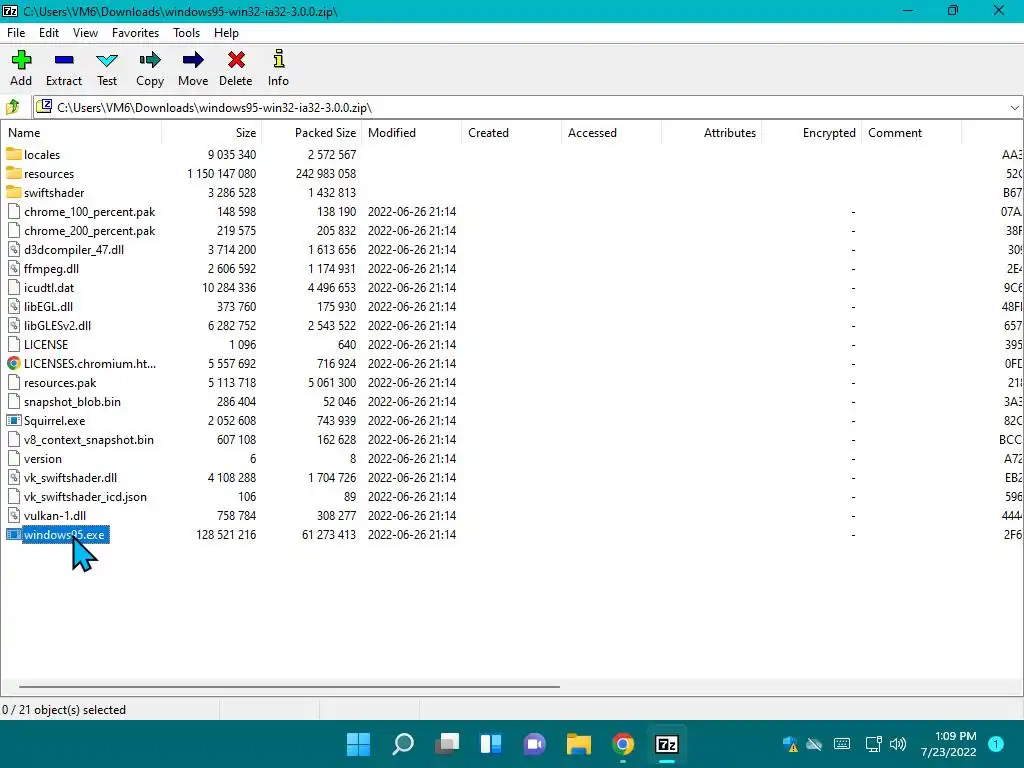
Task: Open the Help menu
Action: coord(227,33)
